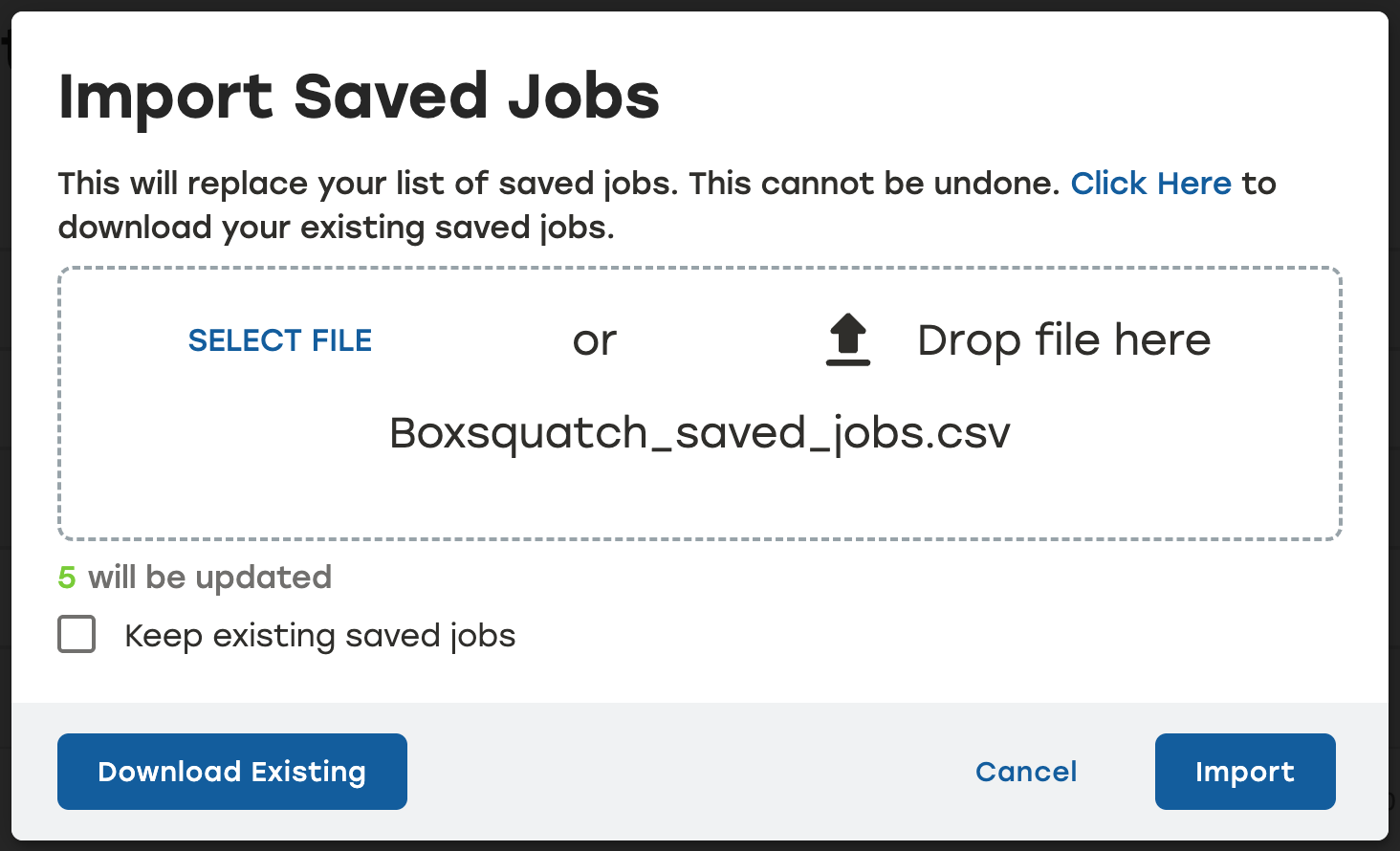Click the Click Here download link
The image size is (1400, 851).
(1150, 183)
